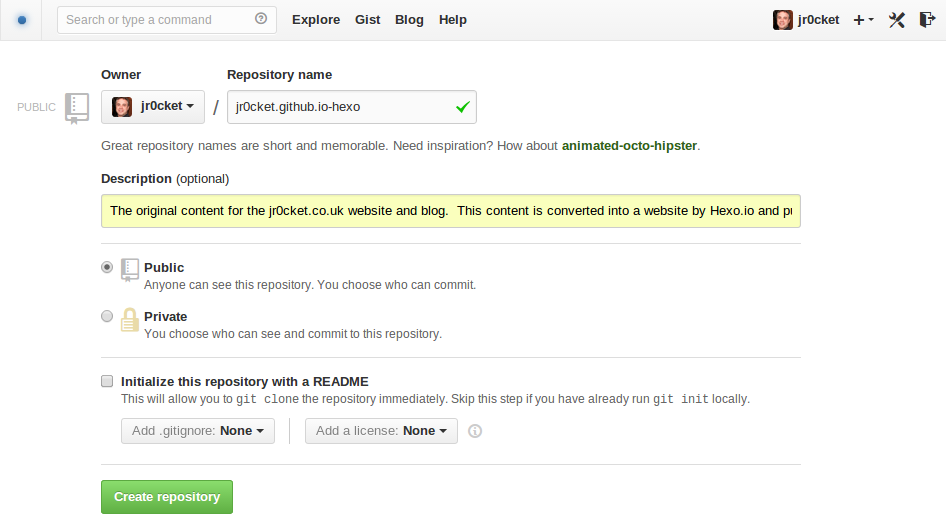This screenshot has height=526, width=946.
Task: Open the jr0cket Owner dropdown
Action: [153, 107]
